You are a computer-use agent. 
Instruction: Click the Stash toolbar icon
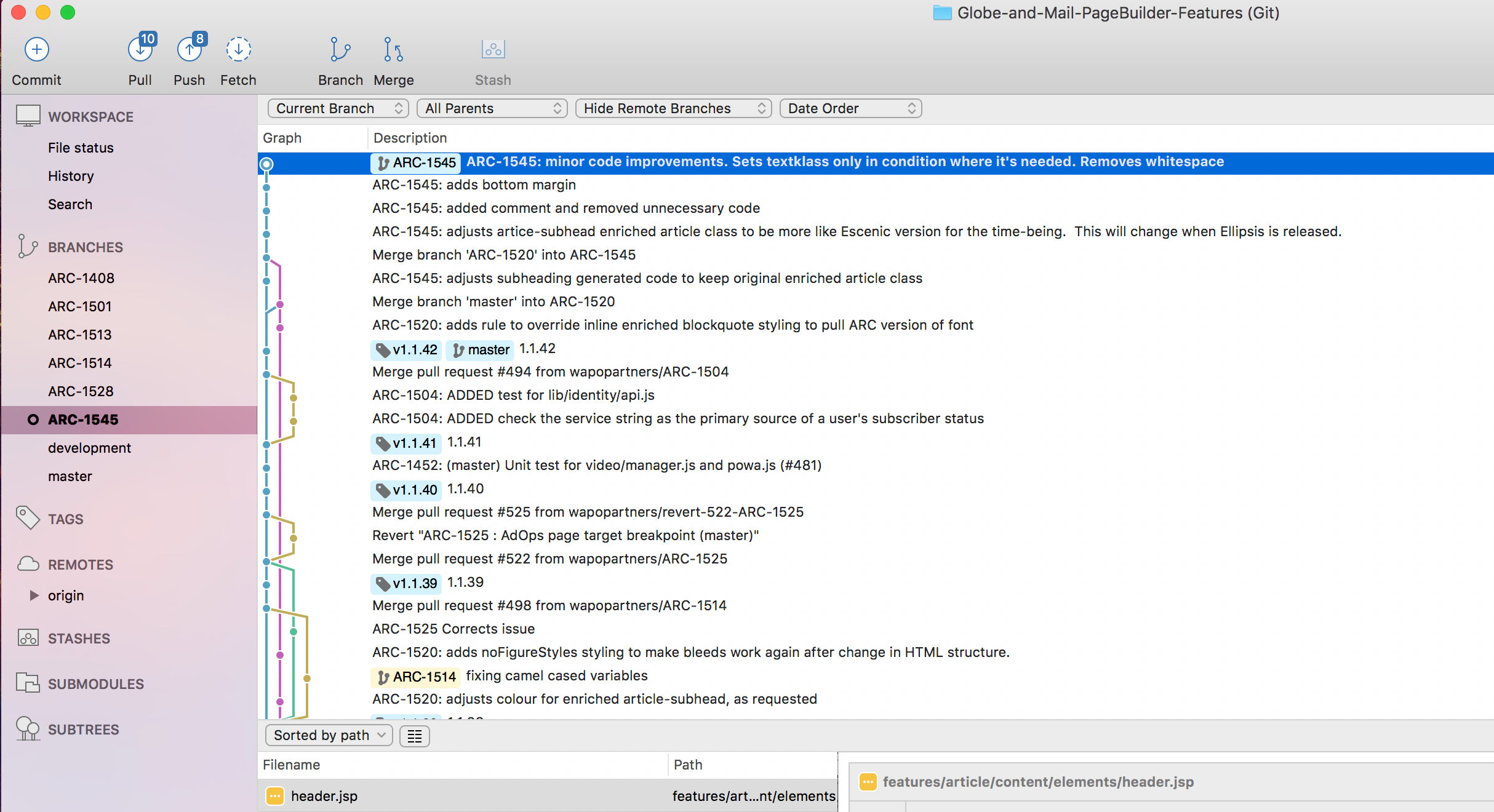point(493,50)
